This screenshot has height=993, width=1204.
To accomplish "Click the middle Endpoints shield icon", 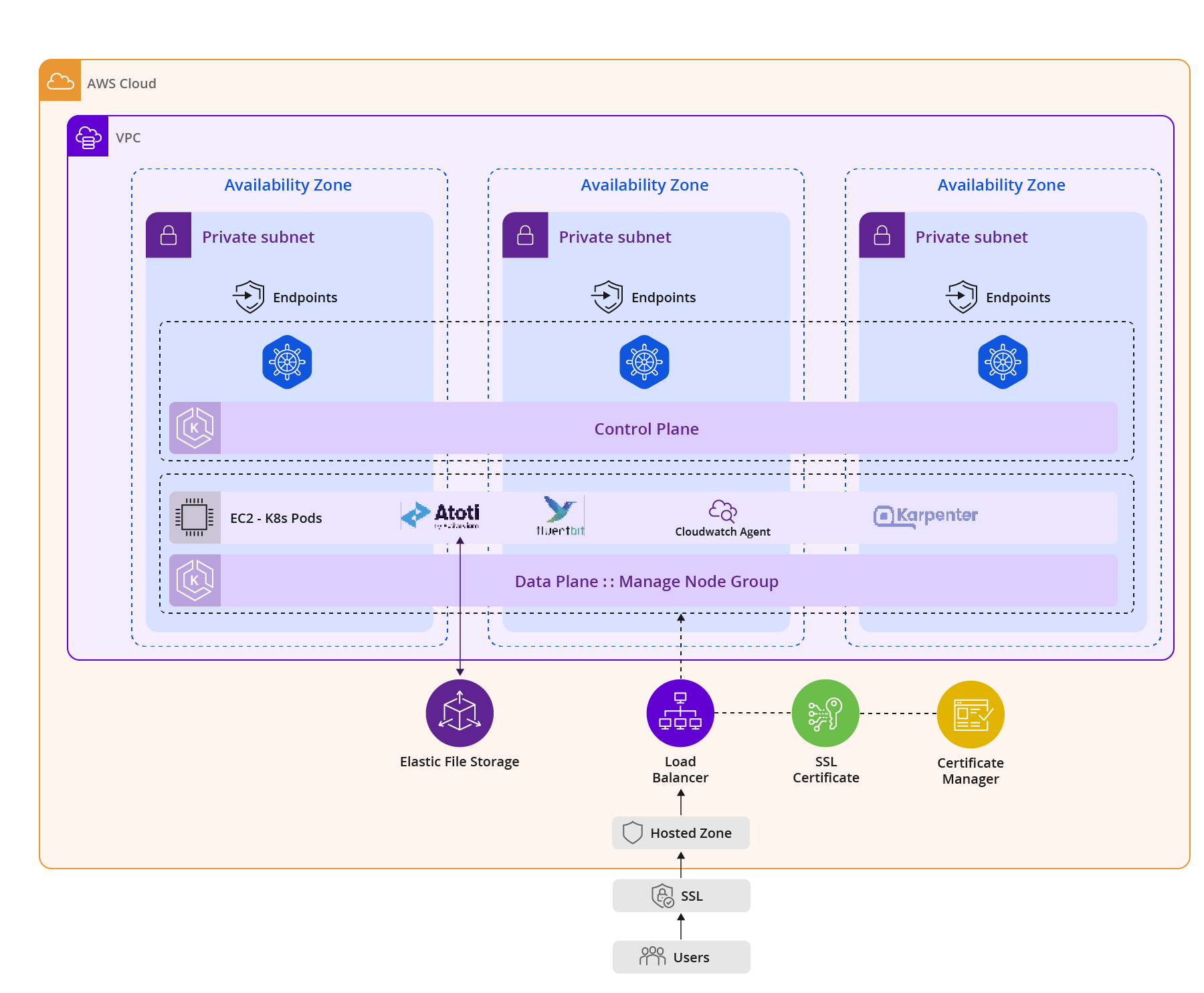I will click(607, 297).
